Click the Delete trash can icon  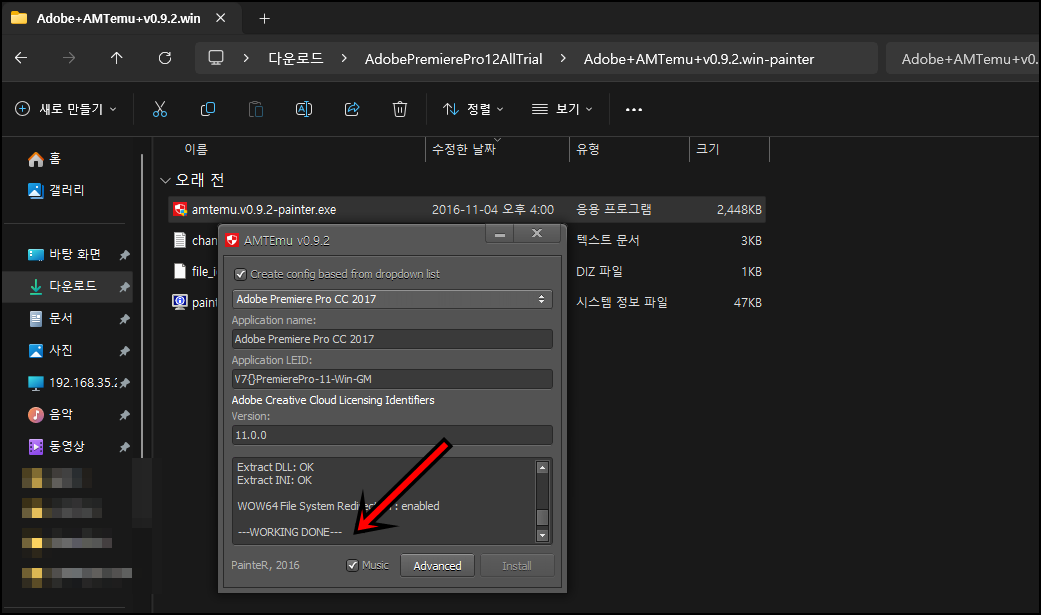400,109
